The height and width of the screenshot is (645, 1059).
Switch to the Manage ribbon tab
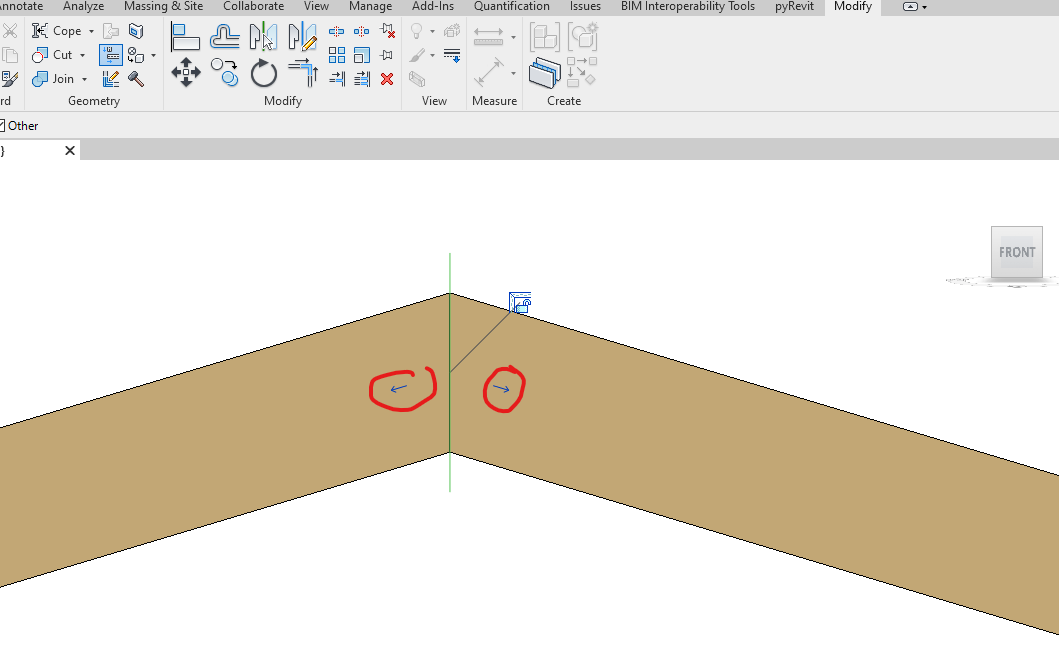[370, 7]
